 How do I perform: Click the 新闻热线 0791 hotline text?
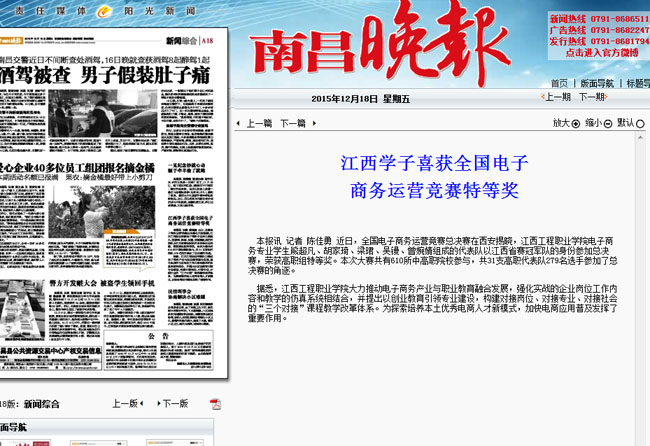[599, 19]
